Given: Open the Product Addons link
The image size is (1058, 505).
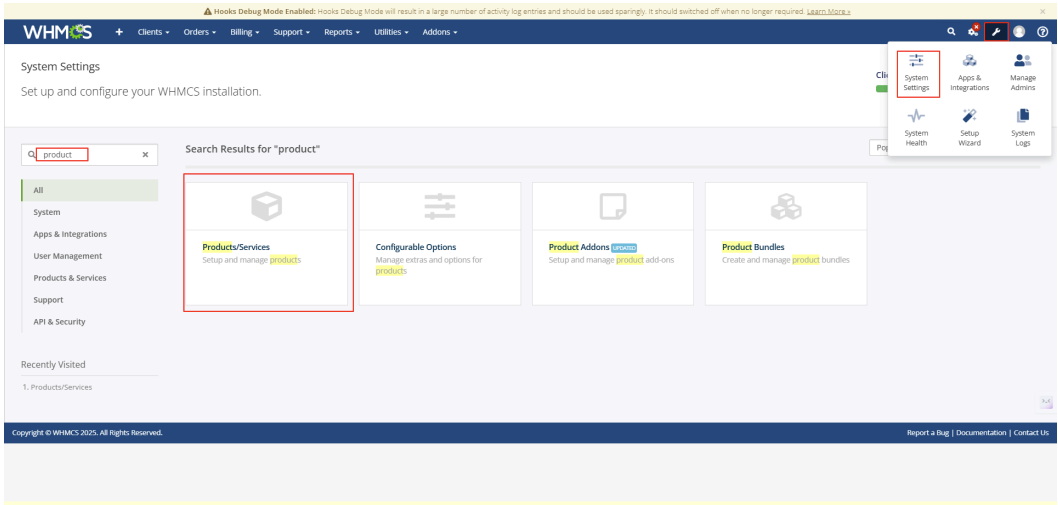Looking at the screenshot, I should (579, 247).
